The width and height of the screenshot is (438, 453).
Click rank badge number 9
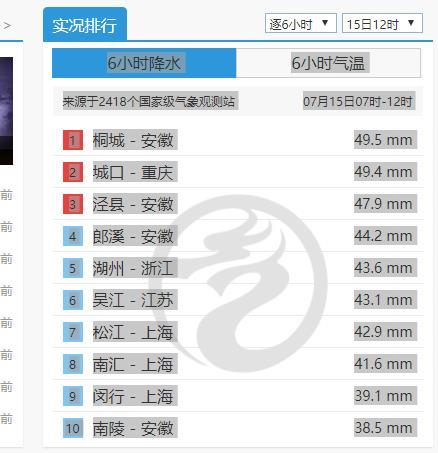(x=73, y=396)
